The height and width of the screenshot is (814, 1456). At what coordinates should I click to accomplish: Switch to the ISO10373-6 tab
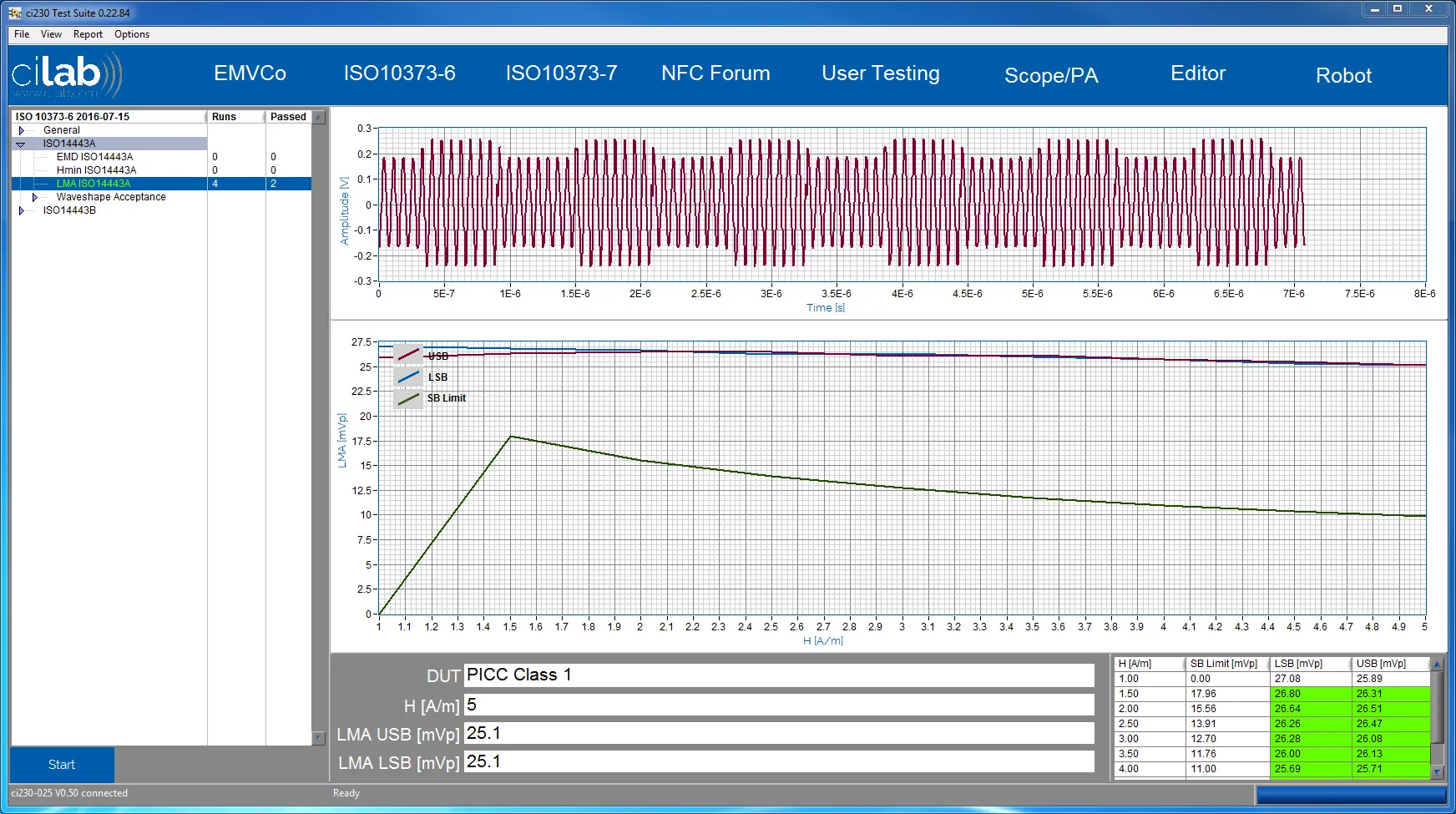[x=400, y=73]
